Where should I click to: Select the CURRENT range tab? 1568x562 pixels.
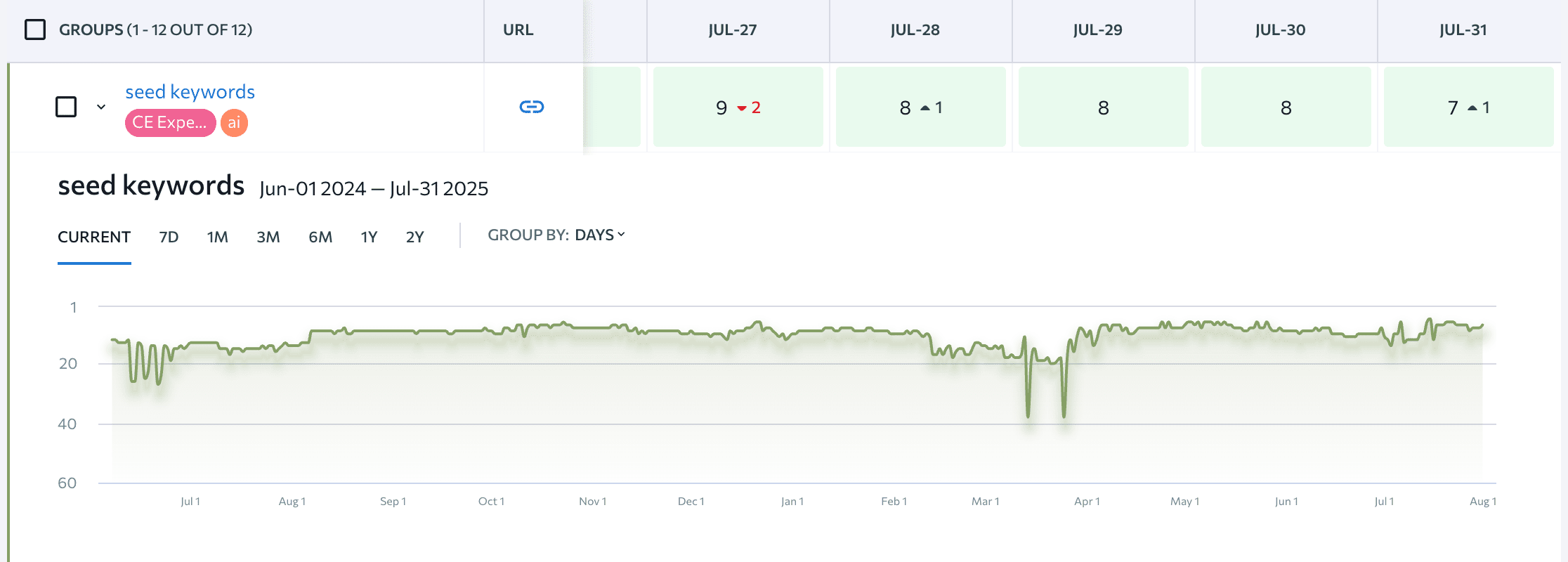[x=94, y=237]
